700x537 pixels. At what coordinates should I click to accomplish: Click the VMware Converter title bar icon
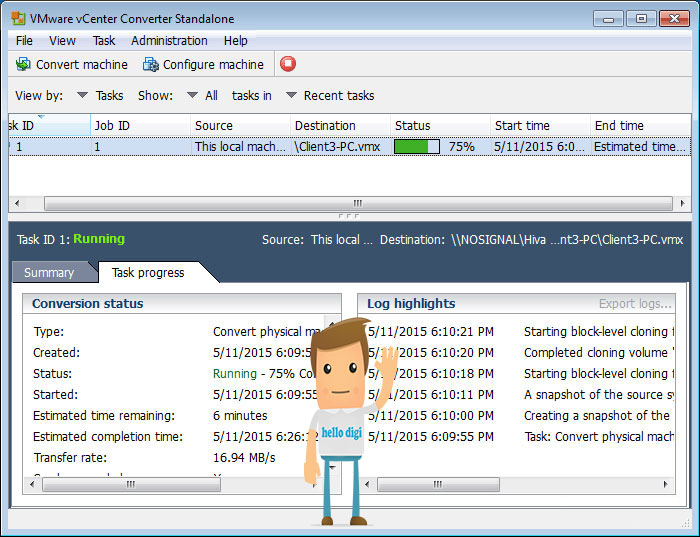(x=18, y=18)
